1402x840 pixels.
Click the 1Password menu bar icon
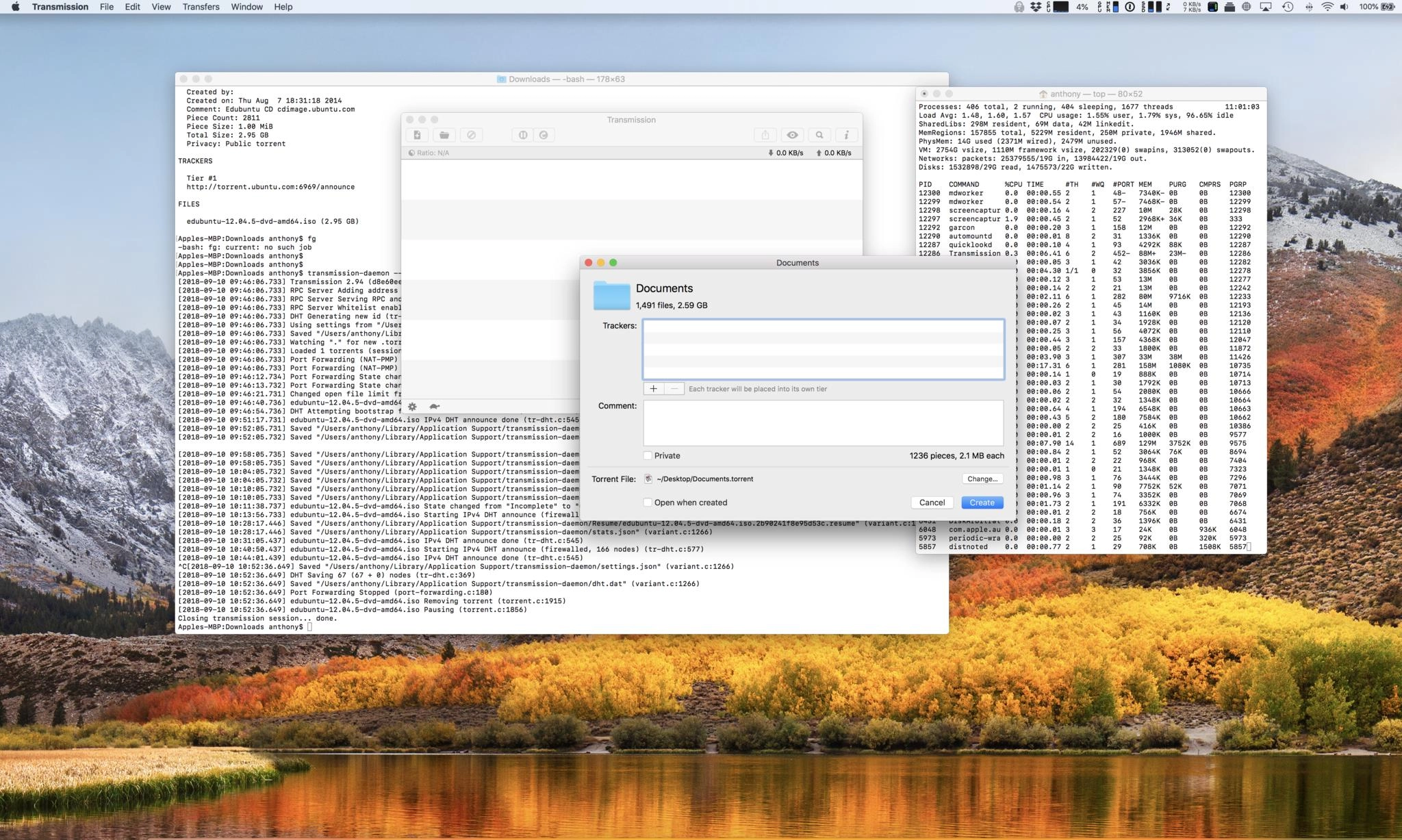pyautogui.click(x=1130, y=7)
